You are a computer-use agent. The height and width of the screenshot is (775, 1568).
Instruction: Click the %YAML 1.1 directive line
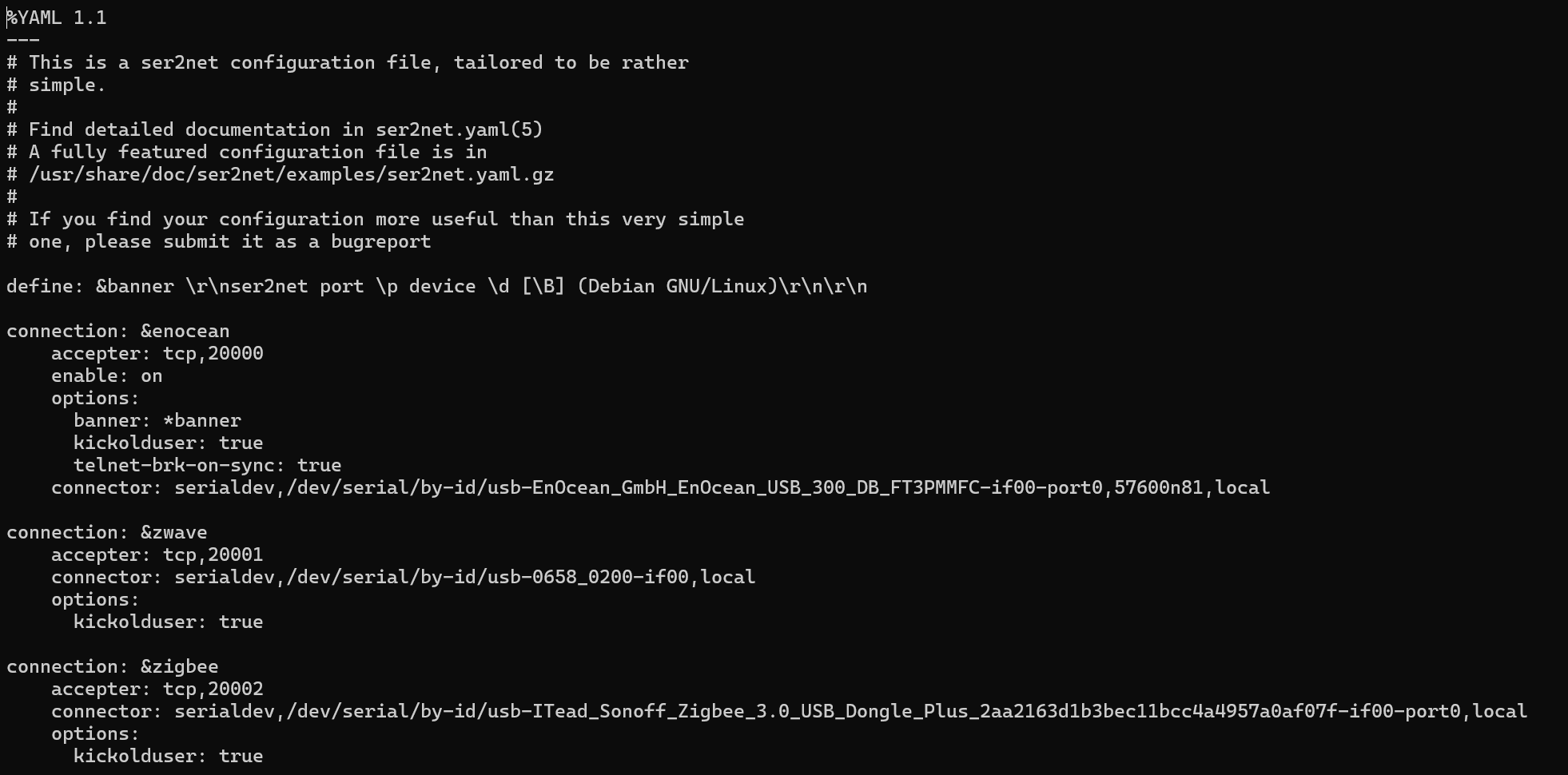[57, 18]
